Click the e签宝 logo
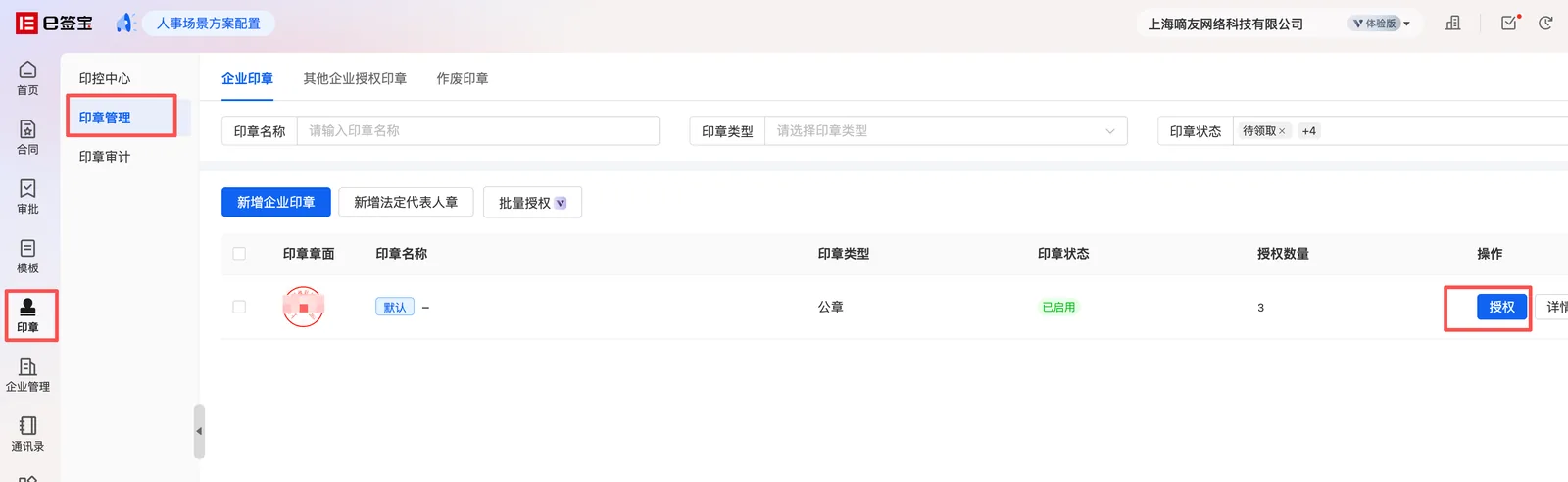Screen dimensions: 1568x482 [54, 23]
